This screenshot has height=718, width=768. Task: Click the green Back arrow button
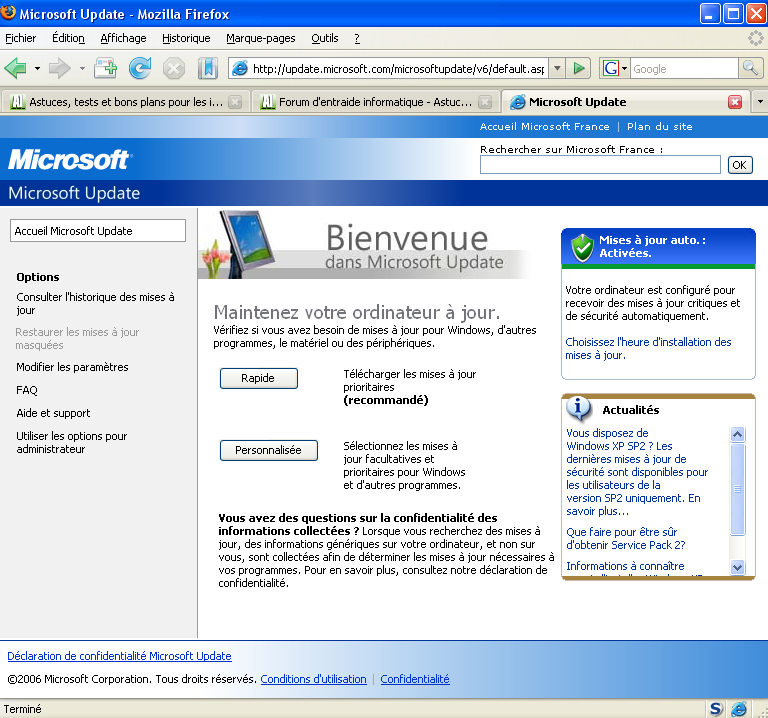click(x=16, y=68)
